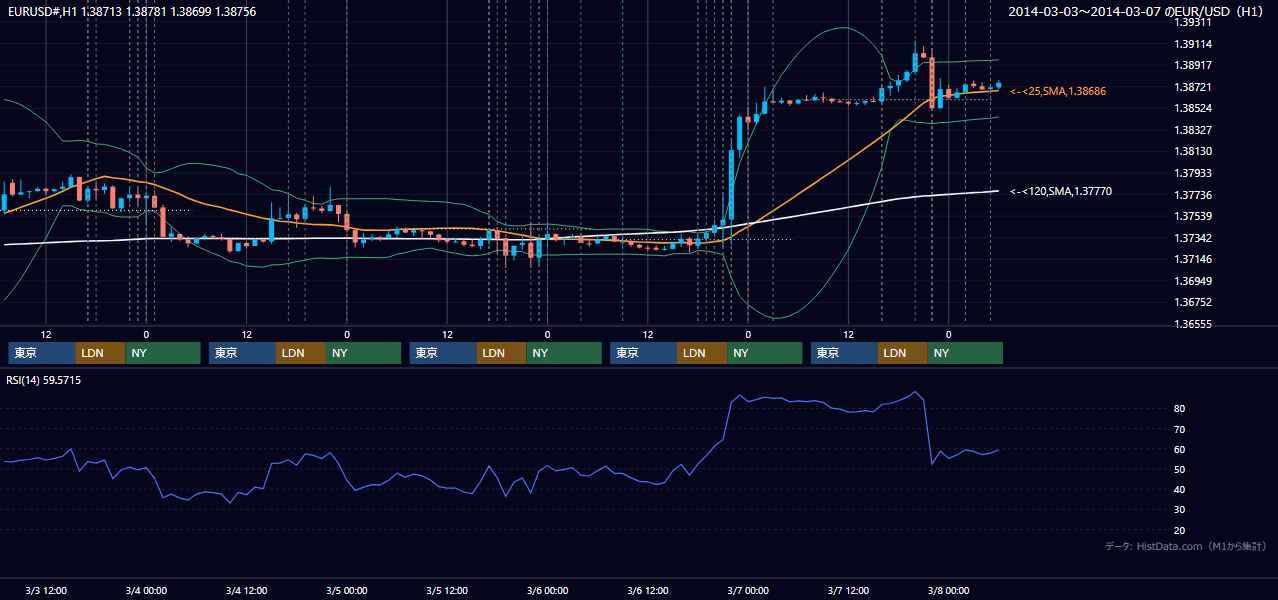Click price axis value 1.38917
Image resolution: width=1278 pixels, height=600 pixels.
pos(1192,65)
